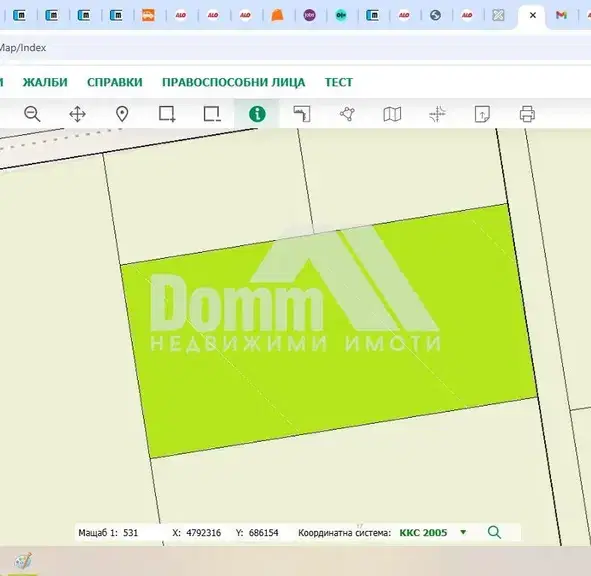
Task: Click the export sheet with arrow icon
Action: point(482,114)
